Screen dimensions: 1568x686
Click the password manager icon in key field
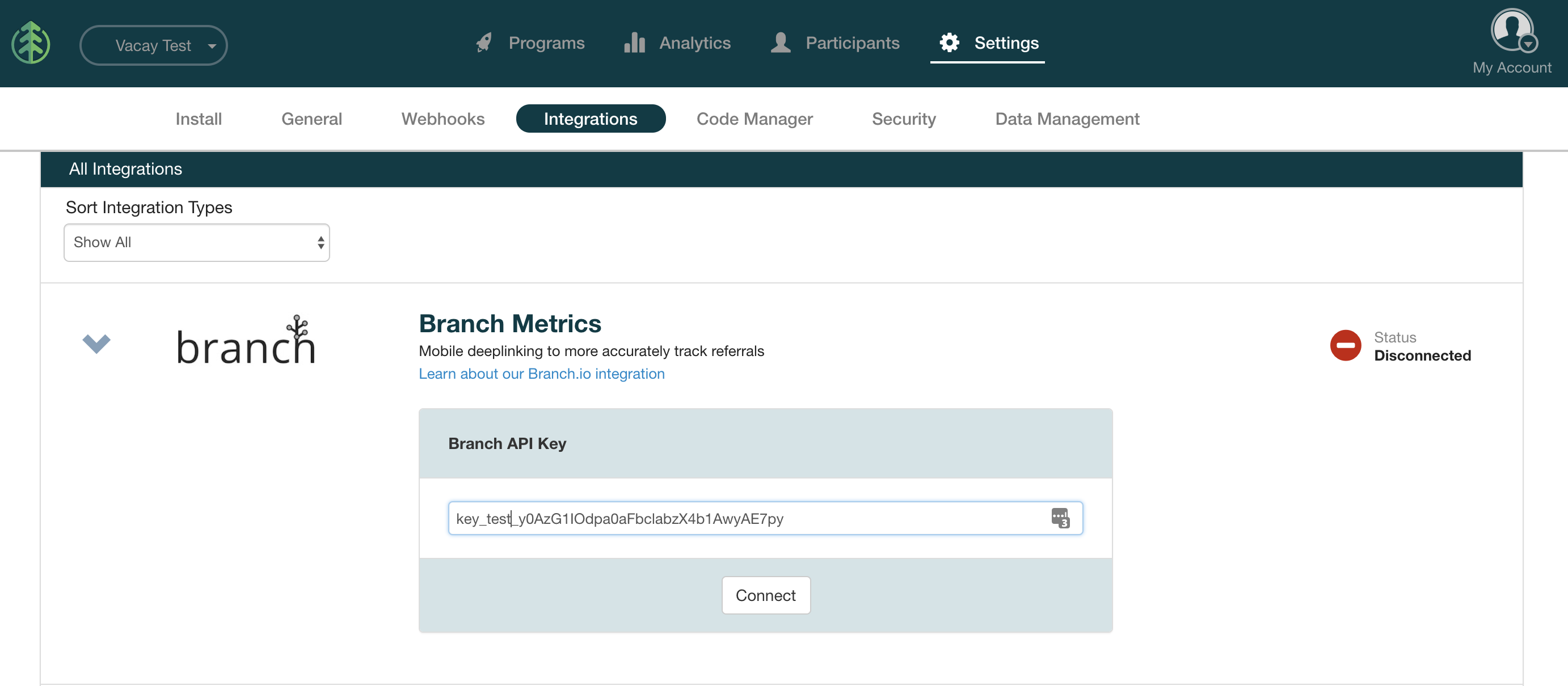[x=1060, y=518]
